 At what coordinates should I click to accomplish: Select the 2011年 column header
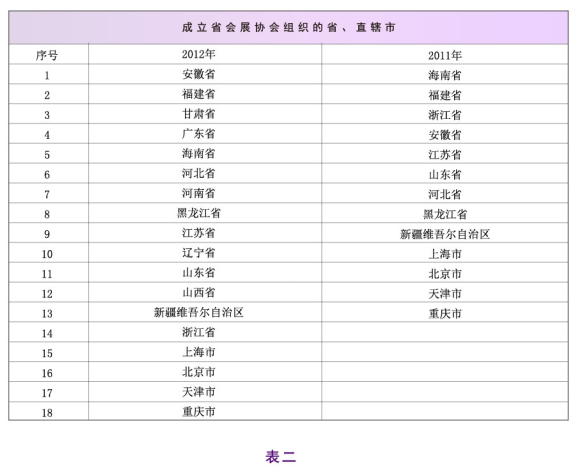pos(445,55)
